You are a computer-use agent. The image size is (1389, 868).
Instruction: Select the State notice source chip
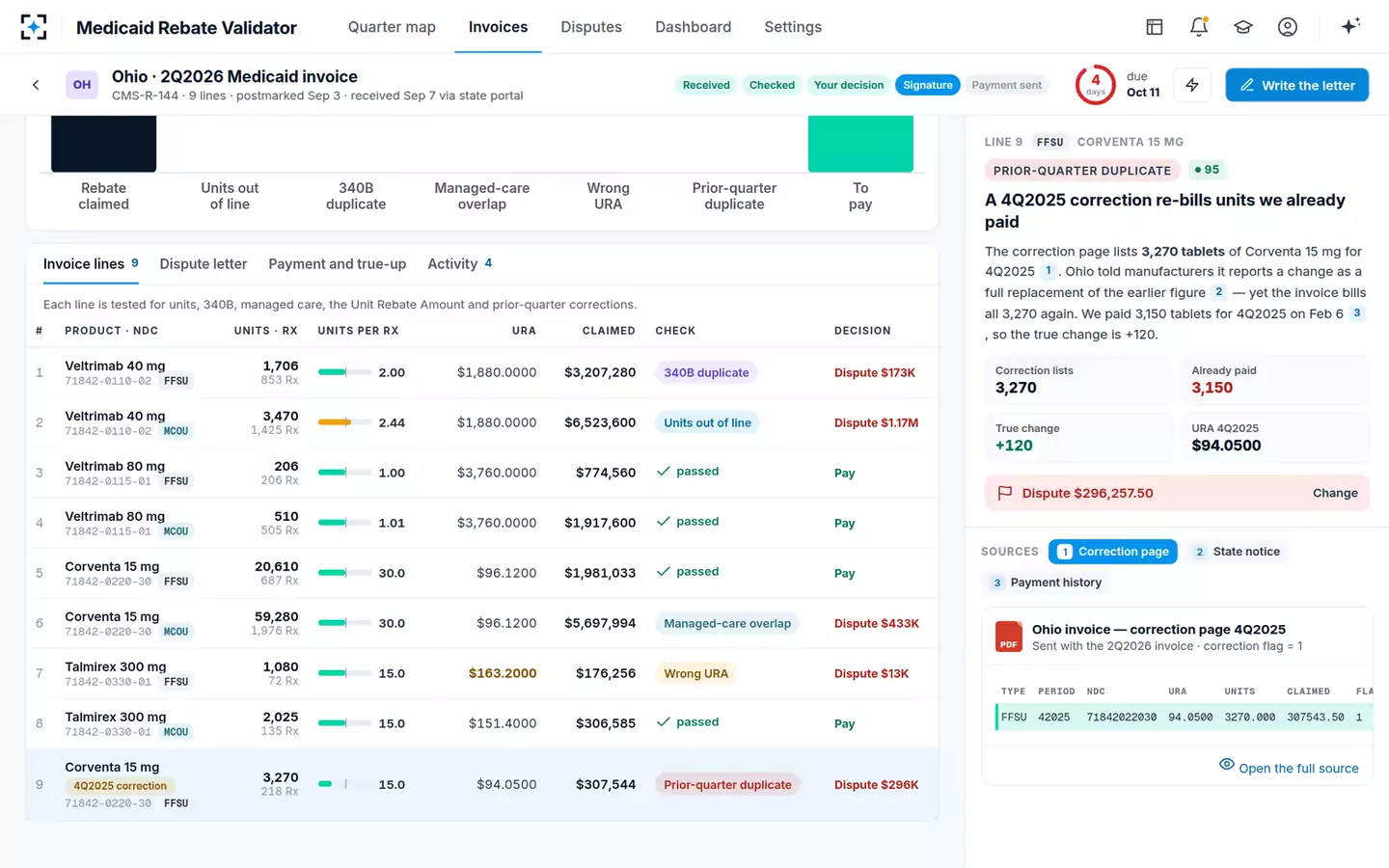1238,552
